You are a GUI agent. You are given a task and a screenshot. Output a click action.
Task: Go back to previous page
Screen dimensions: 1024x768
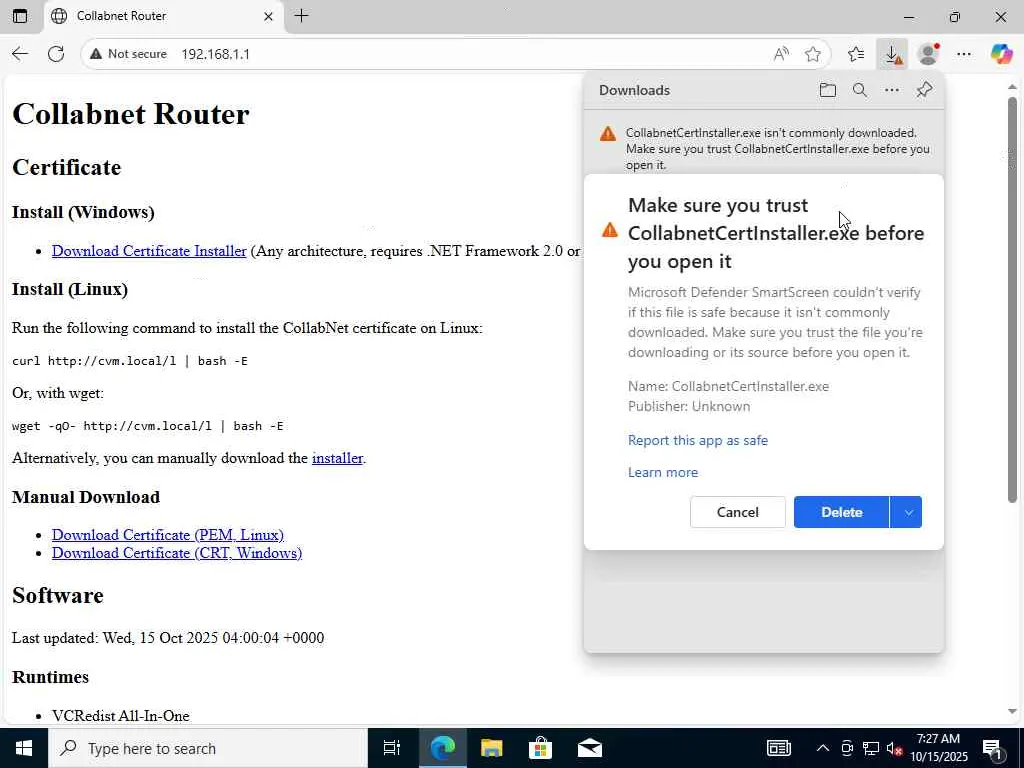pyautogui.click(x=20, y=54)
